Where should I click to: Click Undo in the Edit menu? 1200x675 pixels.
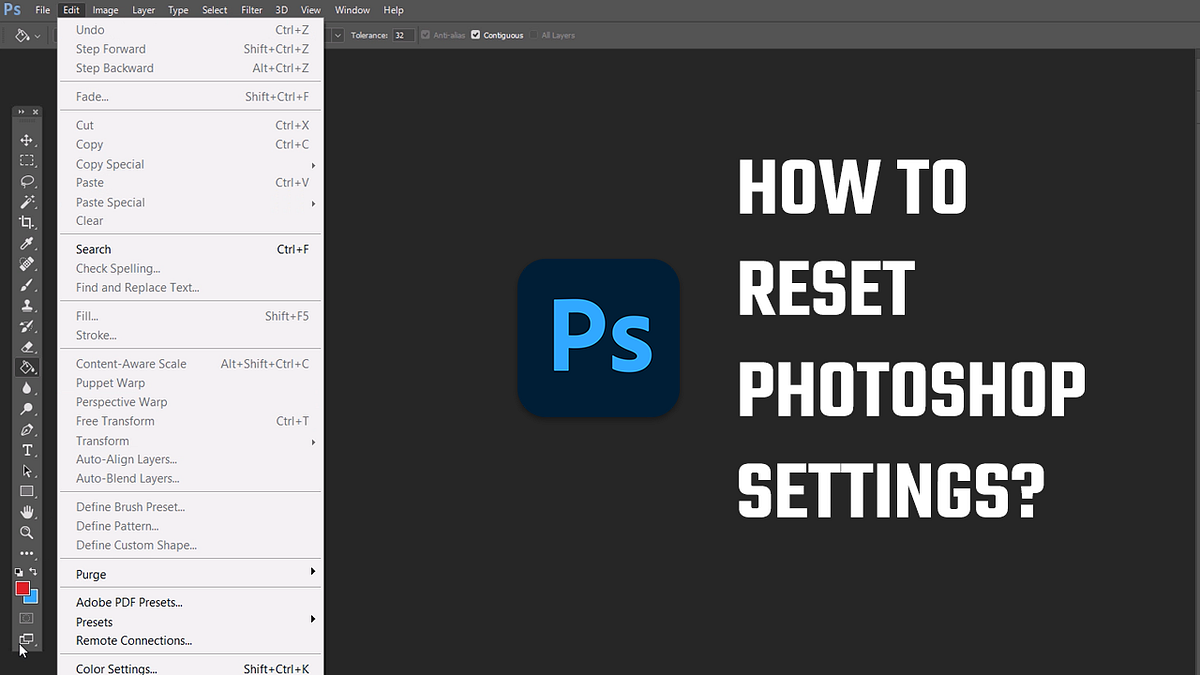tap(90, 29)
